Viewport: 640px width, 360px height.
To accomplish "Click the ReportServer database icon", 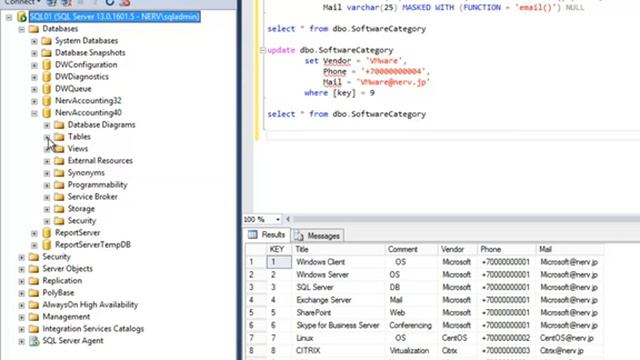I will (x=47, y=233).
